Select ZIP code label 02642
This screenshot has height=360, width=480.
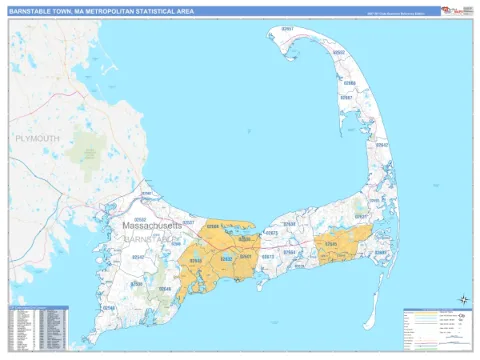tap(382, 145)
